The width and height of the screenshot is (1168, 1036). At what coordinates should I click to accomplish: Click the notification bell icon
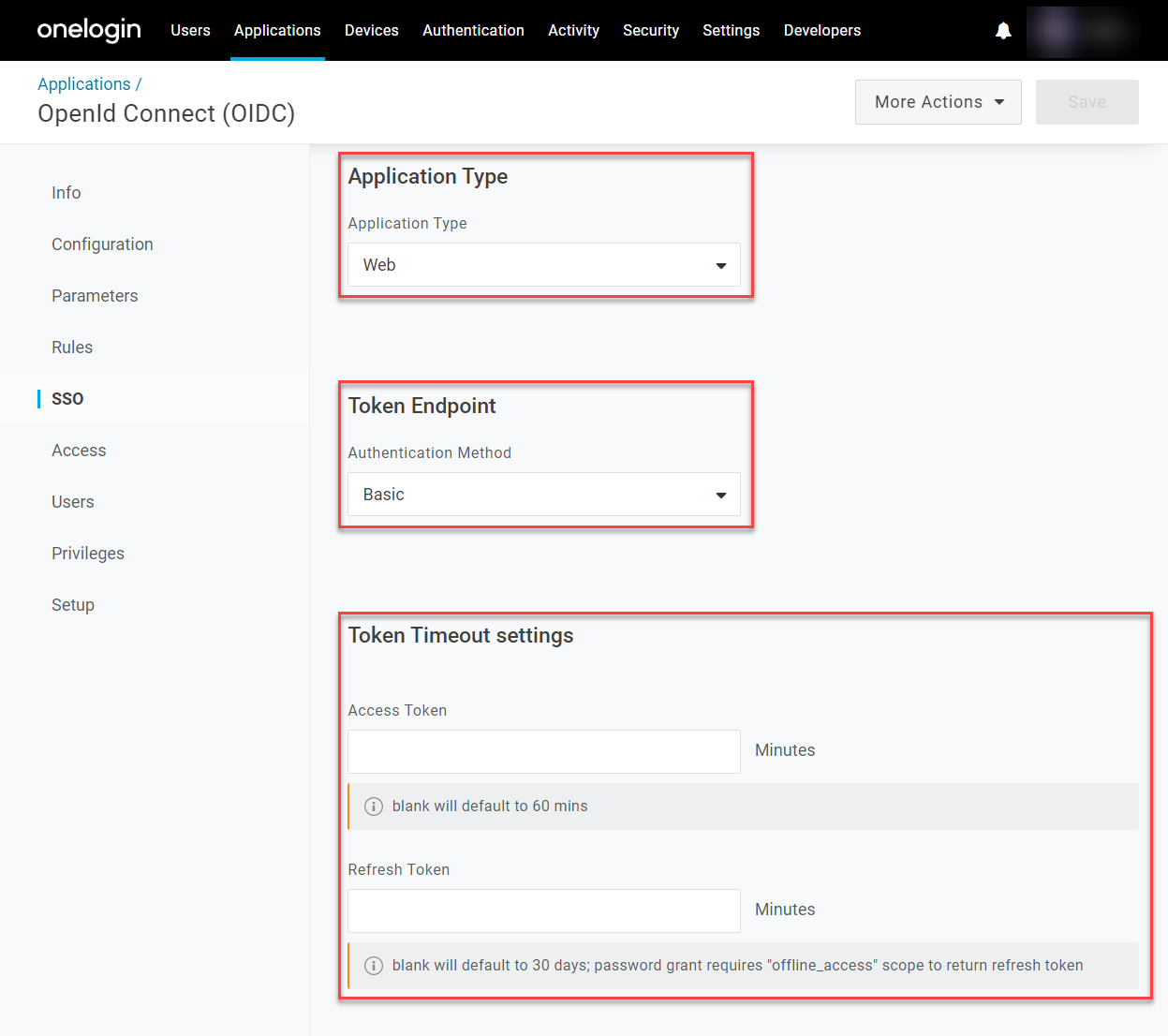point(1003,30)
